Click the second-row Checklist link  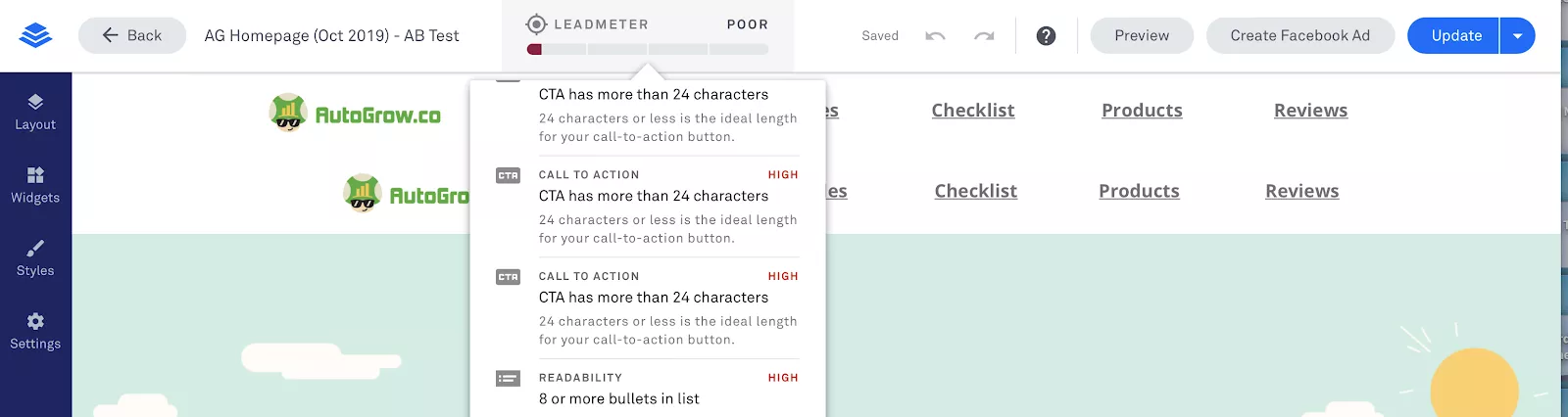click(976, 191)
